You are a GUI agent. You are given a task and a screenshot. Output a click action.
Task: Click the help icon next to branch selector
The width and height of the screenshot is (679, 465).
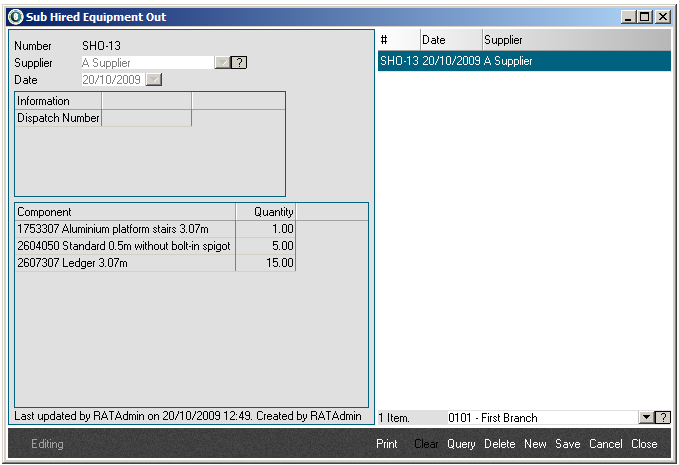point(662,418)
